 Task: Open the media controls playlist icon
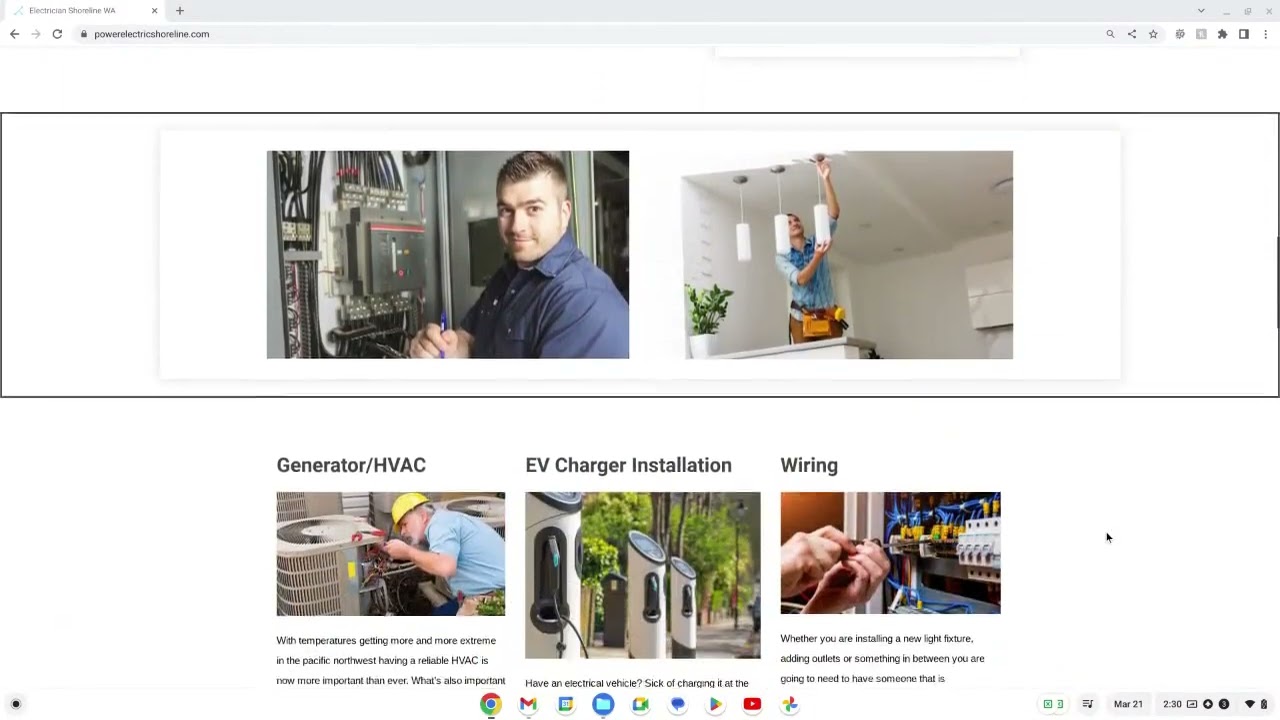click(1088, 704)
